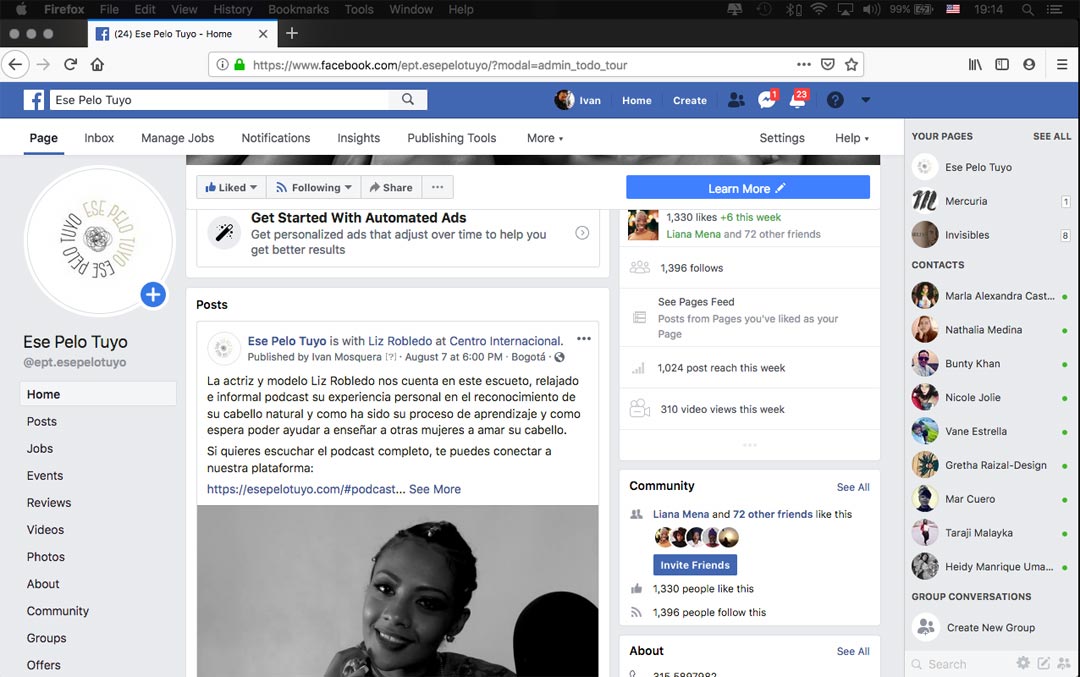
Task: Toggle the Liked button for the page
Action: click(x=232, y=187)
